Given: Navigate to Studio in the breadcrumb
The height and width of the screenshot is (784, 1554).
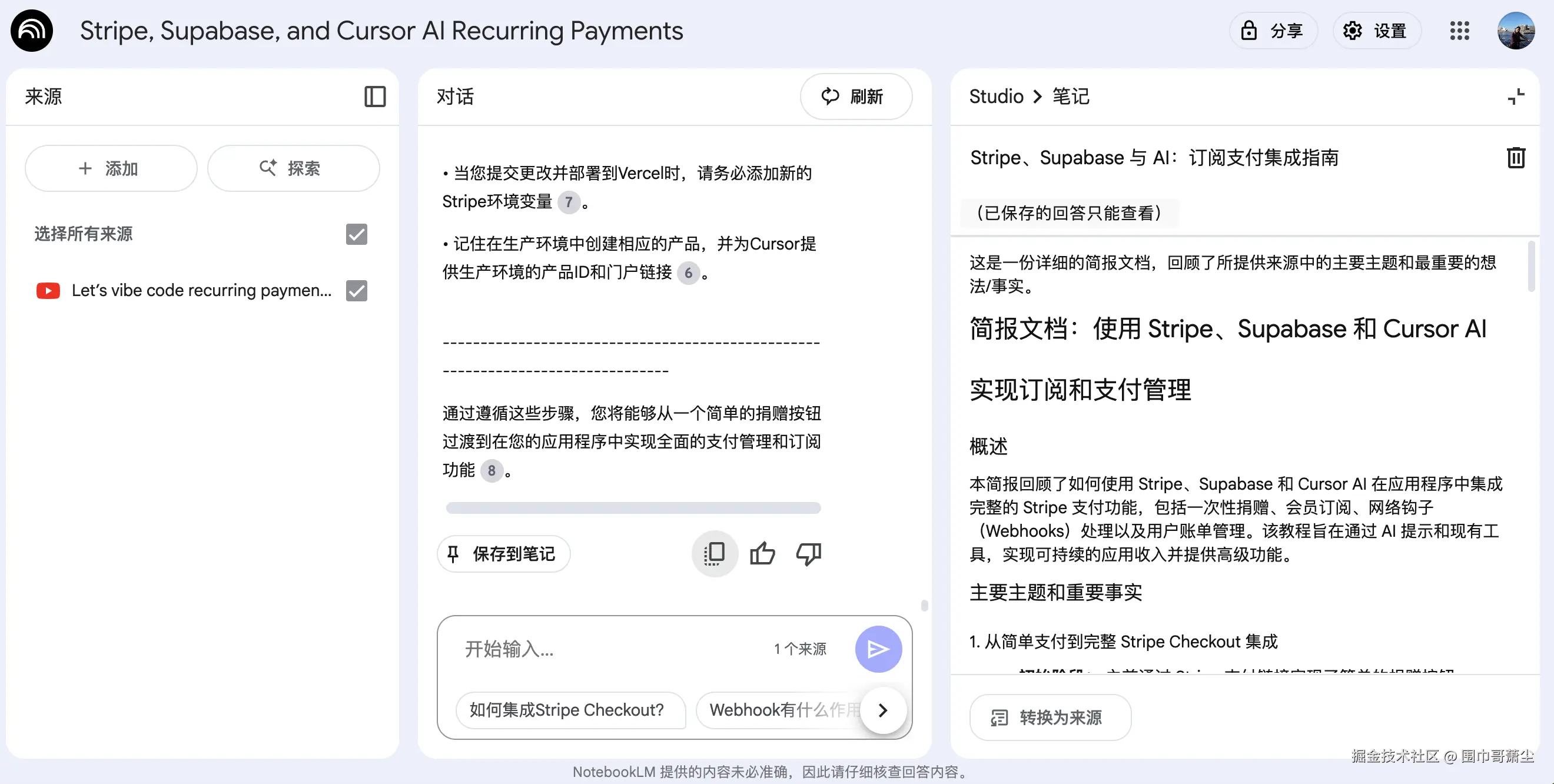Looking at the screenshot, I should click(995, 97).
